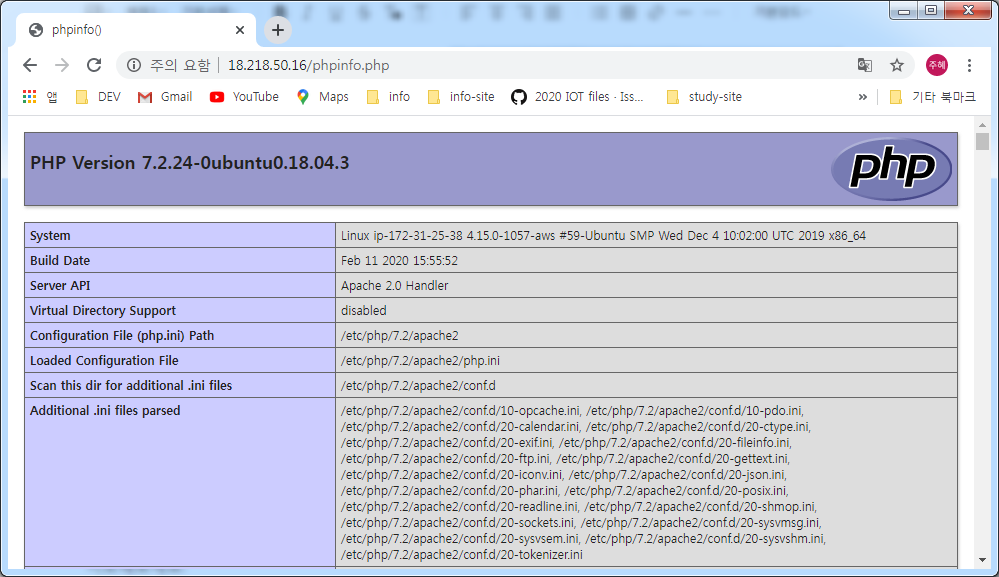Viewport: 999px width, 577px height.
Task: Open the info bookmark folder
Action: click(x=389, y=97)
